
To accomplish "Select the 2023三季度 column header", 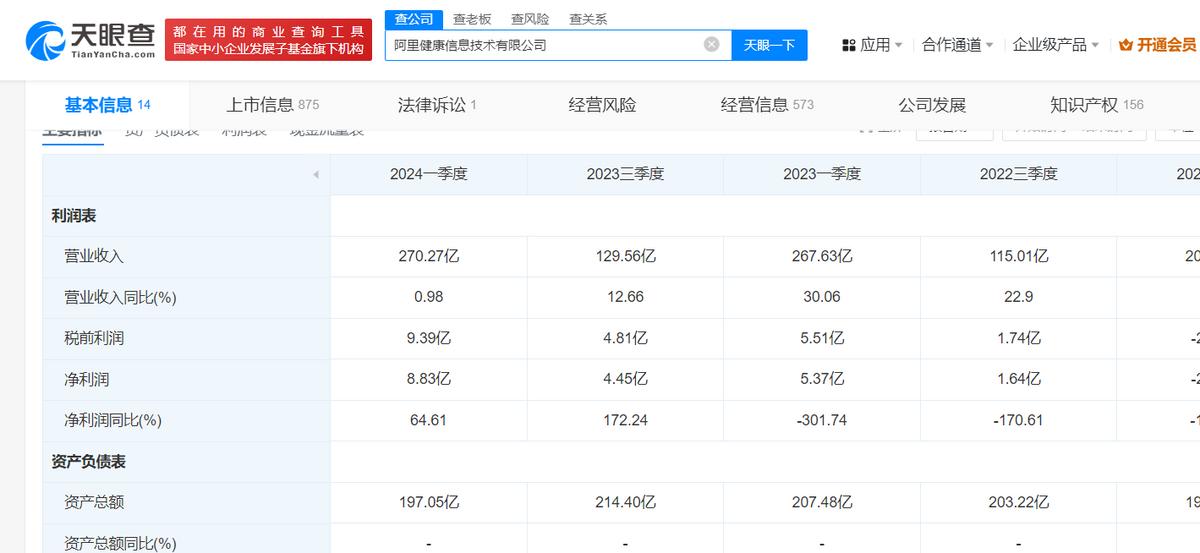I will click(x=625, y=174).
